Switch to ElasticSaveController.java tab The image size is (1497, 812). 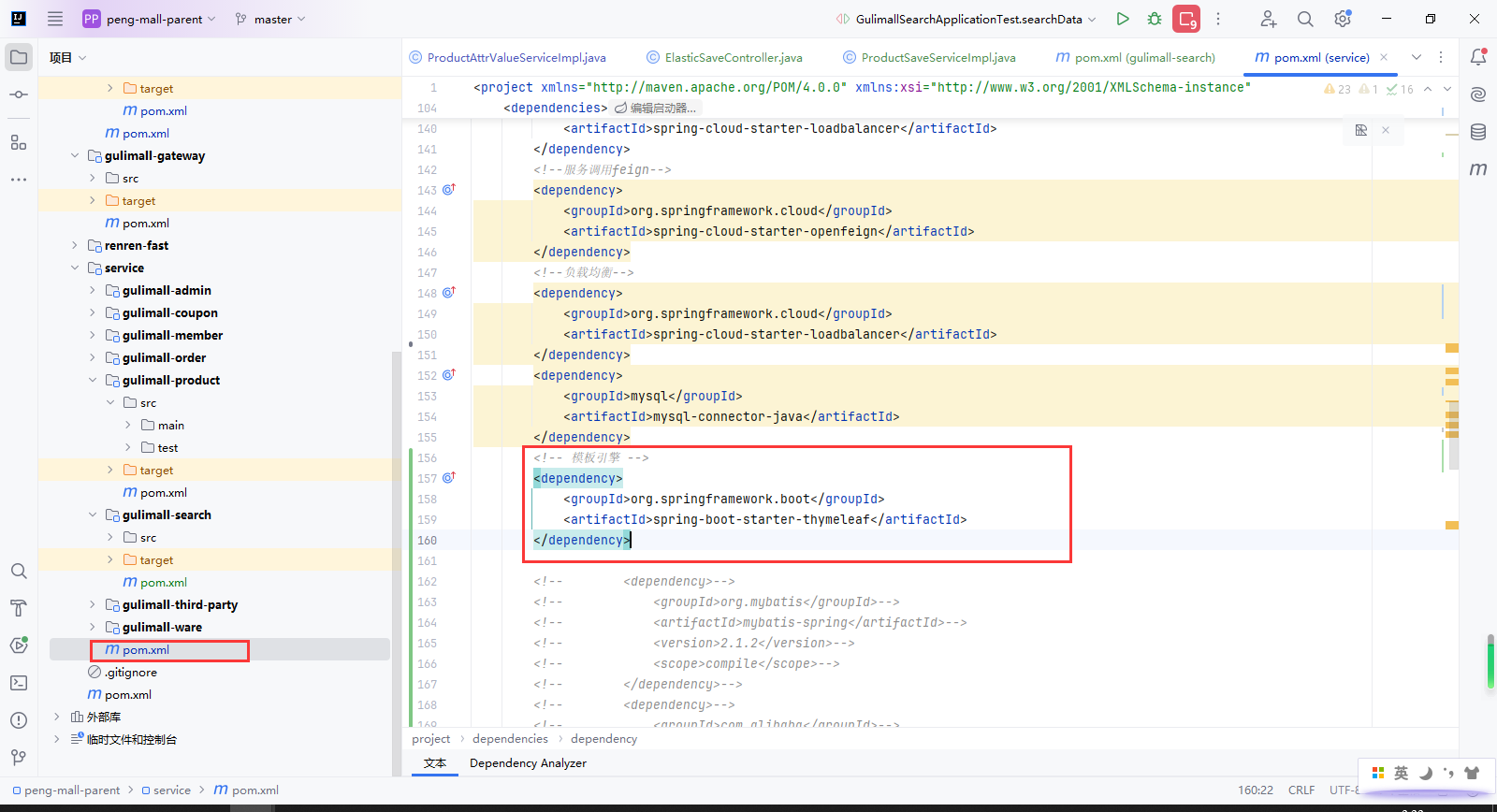[724, 57]
